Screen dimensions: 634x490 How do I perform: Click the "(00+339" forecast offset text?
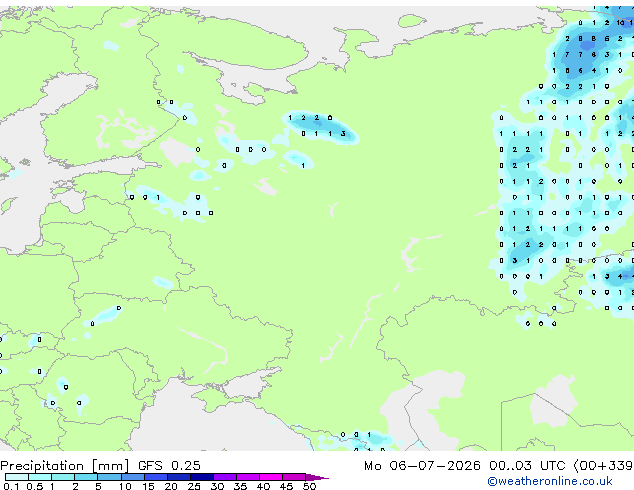coord(603,466)
